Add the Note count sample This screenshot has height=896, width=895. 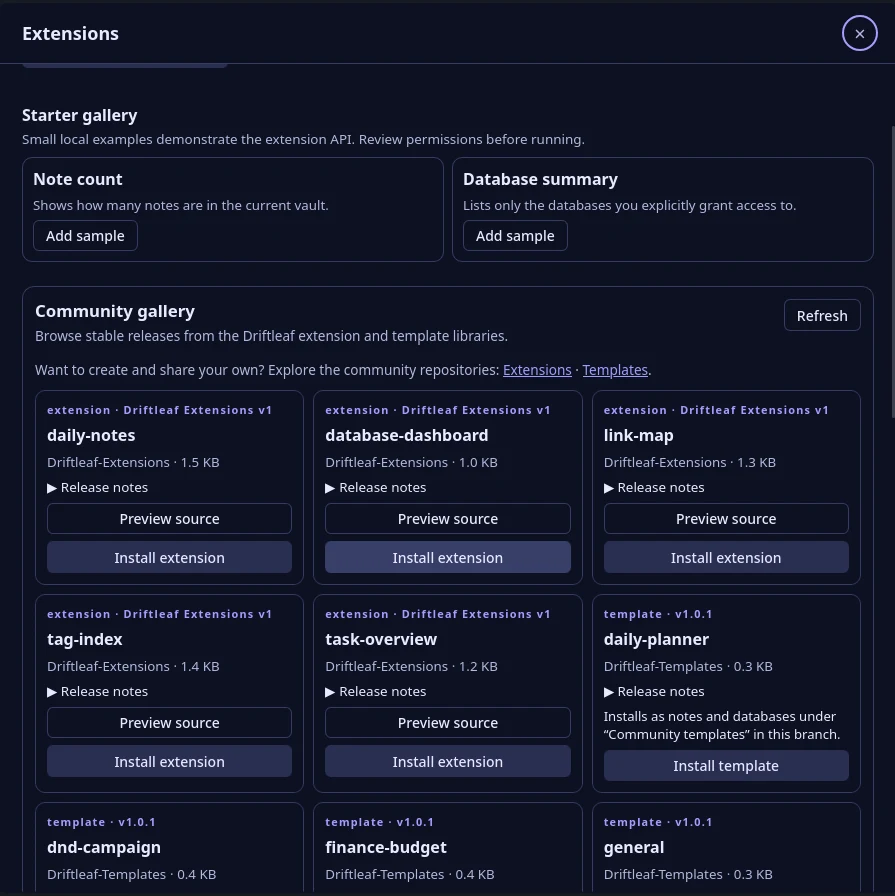click(85, 235)
